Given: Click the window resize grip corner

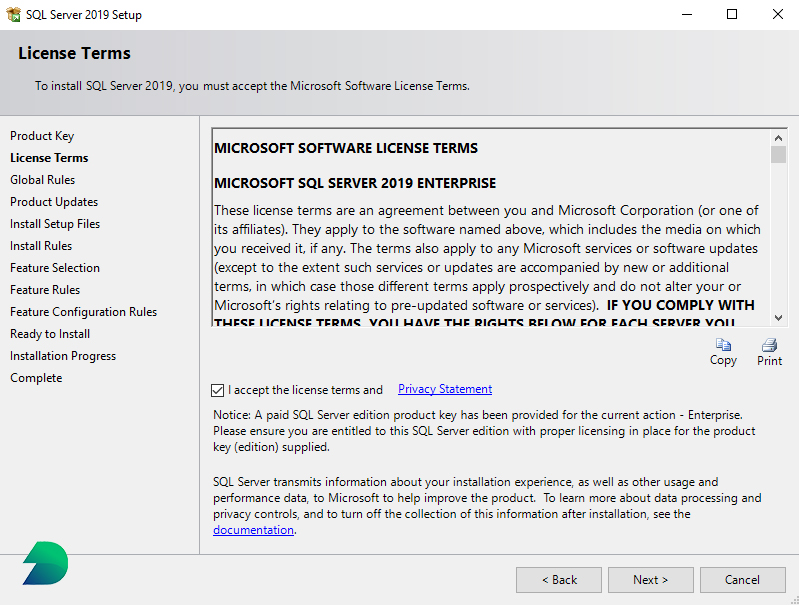Looking at the screenshot, I should [x=794, y=600].
